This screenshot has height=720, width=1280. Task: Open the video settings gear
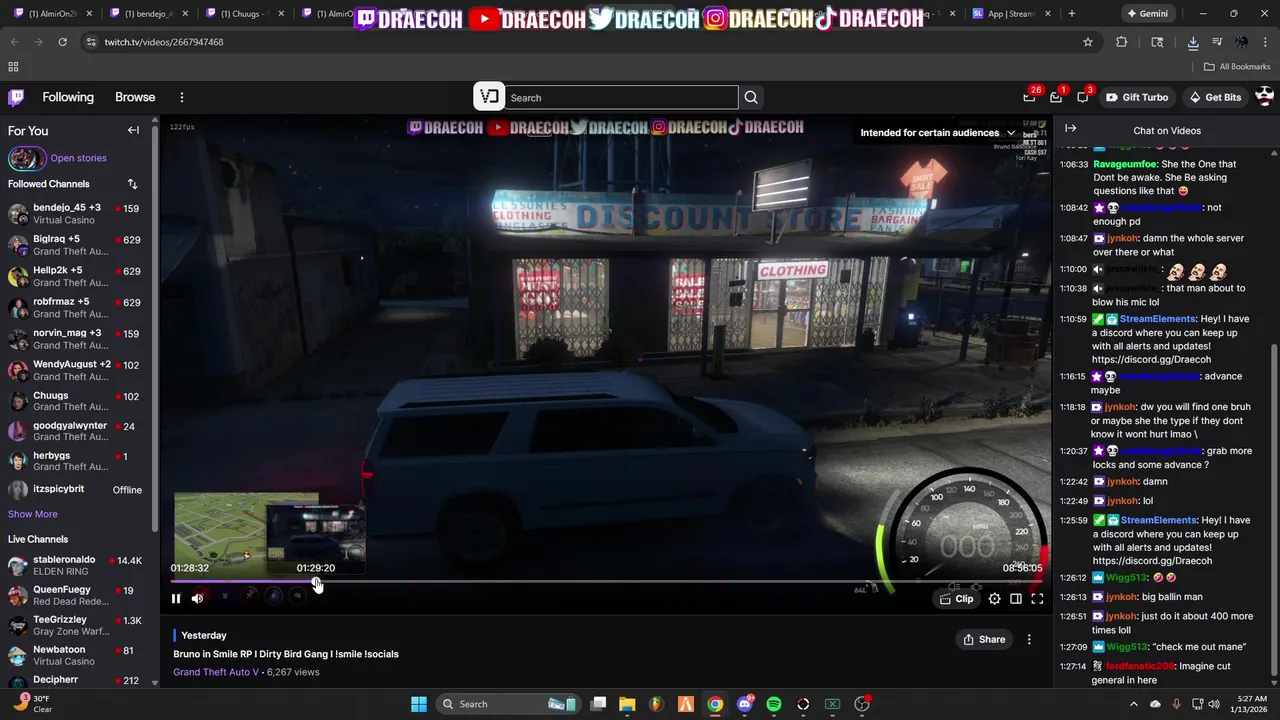pyautogui.click(x=994, y=599)
